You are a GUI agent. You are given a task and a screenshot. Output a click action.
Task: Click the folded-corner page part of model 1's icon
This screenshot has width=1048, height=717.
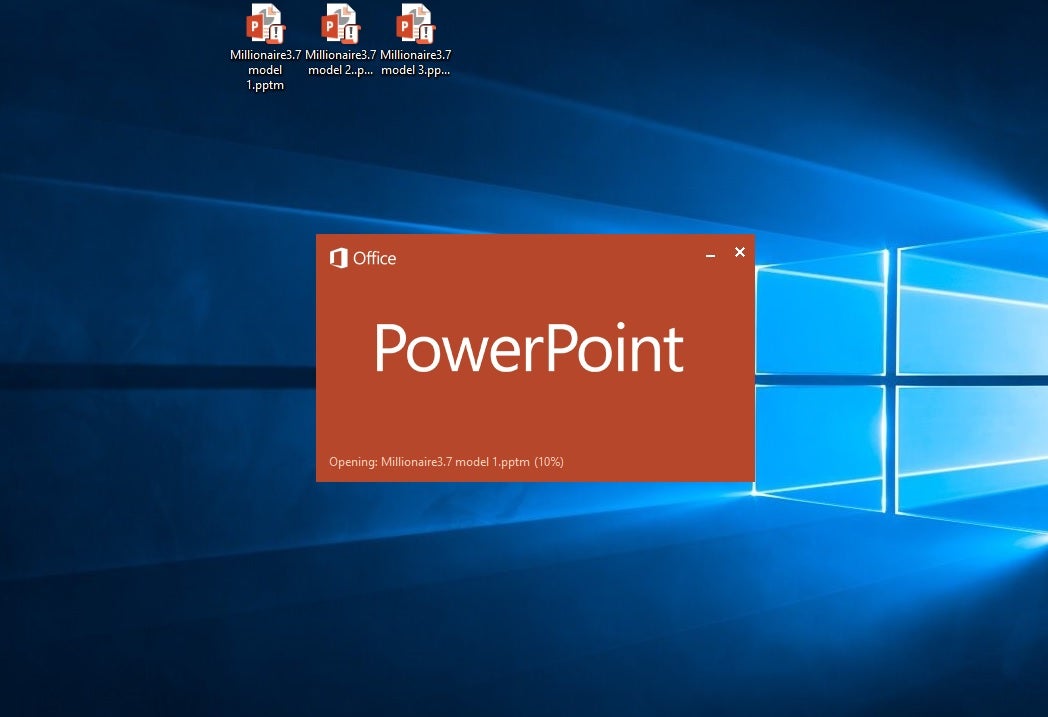coord(270,9)
